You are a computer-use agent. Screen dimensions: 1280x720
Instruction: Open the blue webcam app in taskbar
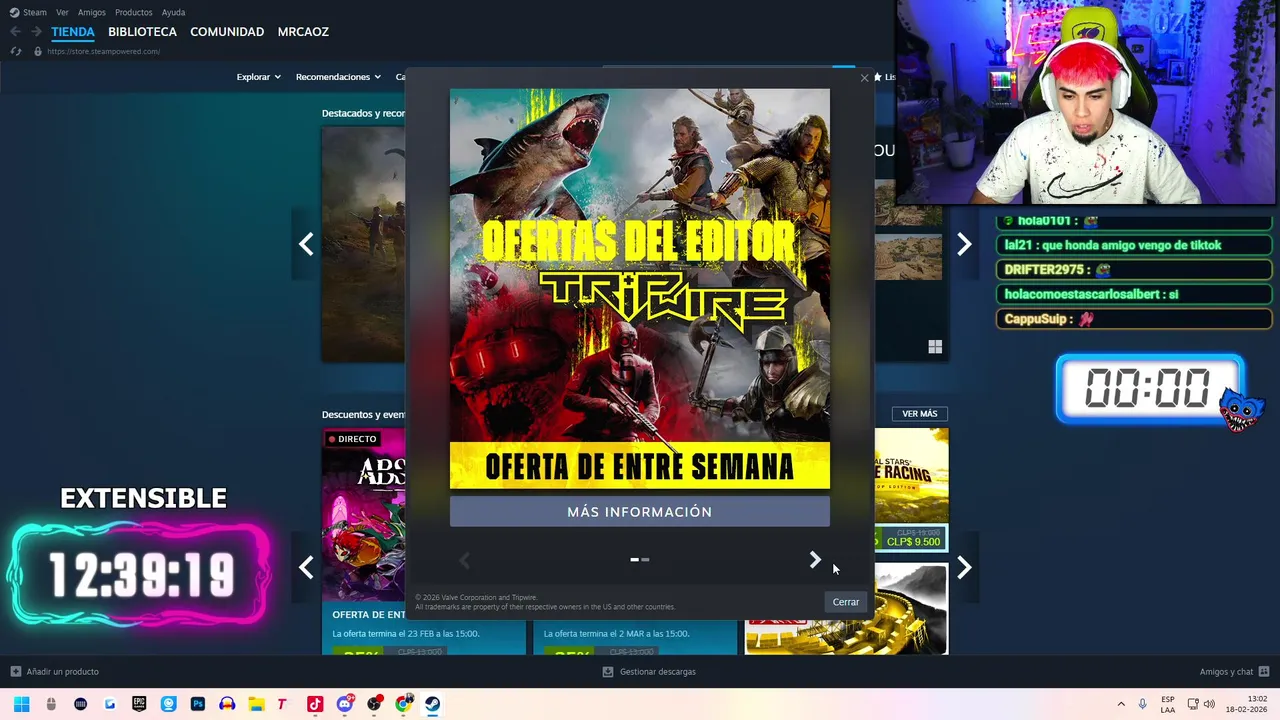[x=169, y=704]
